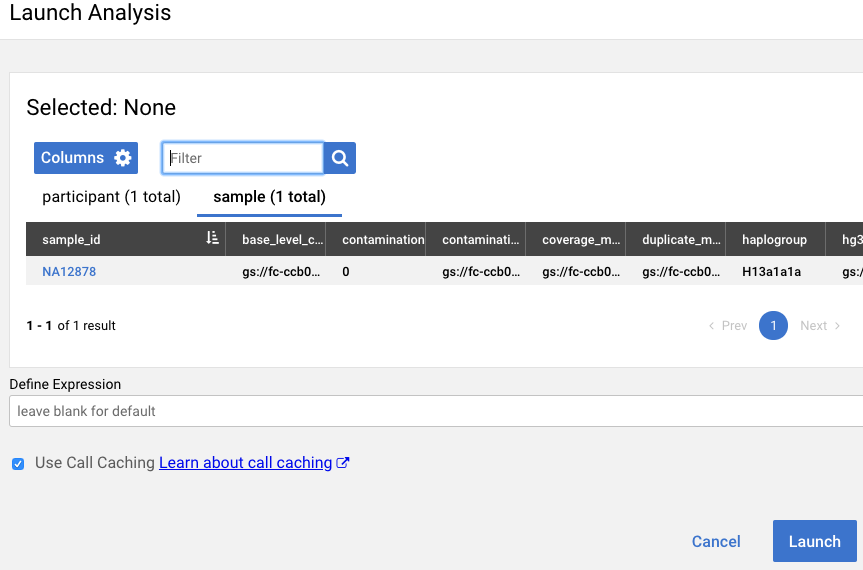Select page 1 in pagination
Viewport: 863px width, 570px height.
coord(773,326)
